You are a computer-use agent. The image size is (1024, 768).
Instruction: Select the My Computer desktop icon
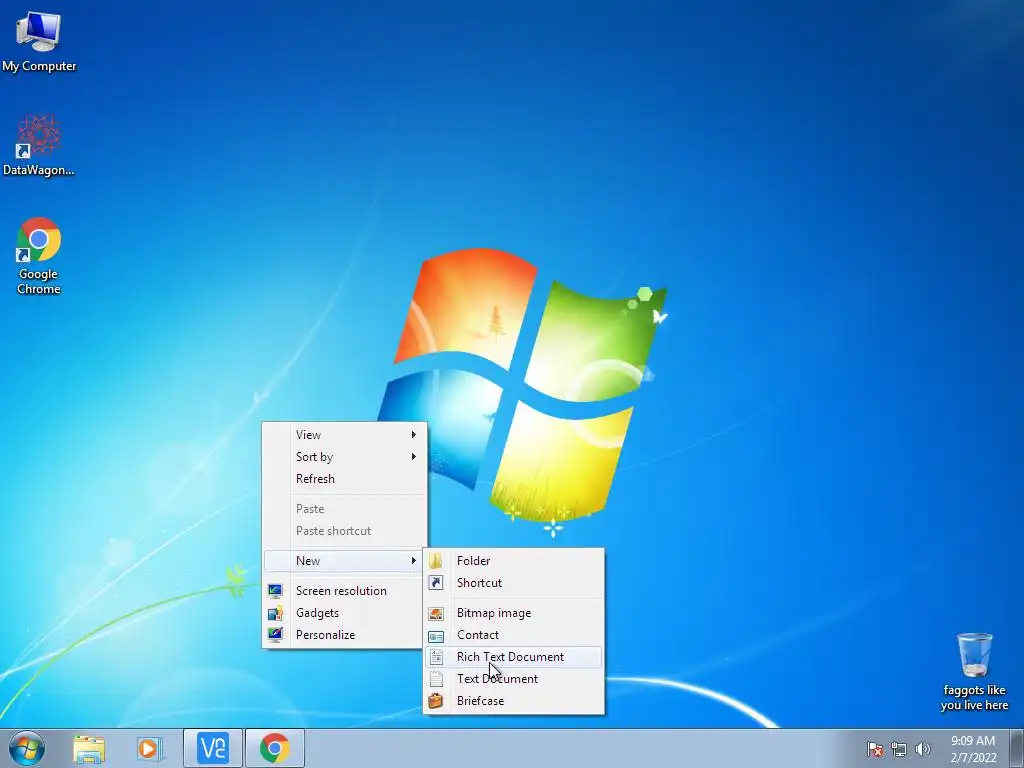click(x=39, y=42)
